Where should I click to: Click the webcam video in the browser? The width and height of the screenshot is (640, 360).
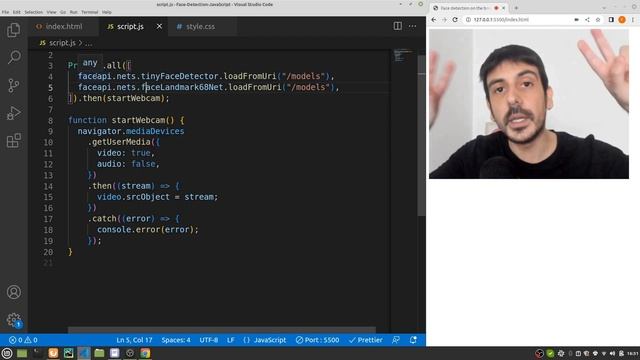[529, 104]
